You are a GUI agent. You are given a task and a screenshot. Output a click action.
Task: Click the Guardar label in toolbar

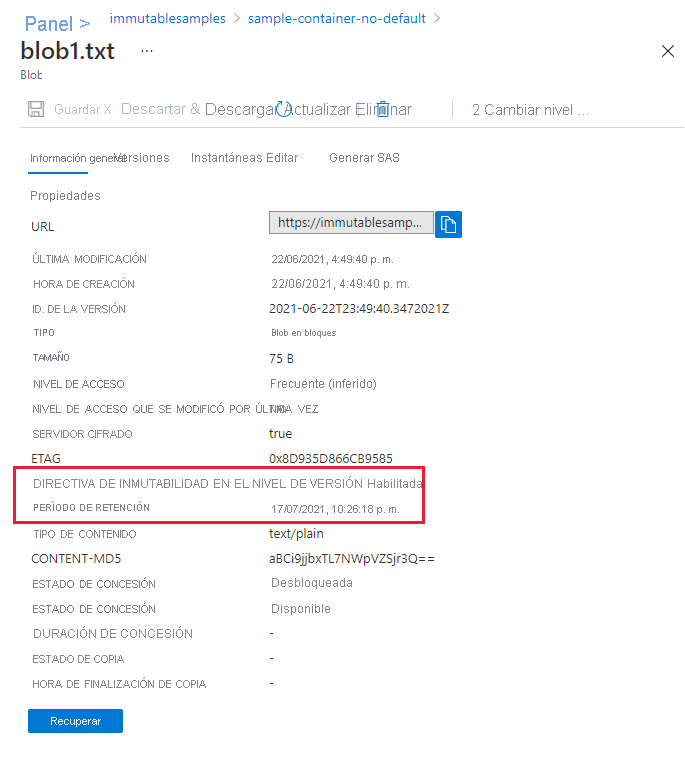coord(77,110)
